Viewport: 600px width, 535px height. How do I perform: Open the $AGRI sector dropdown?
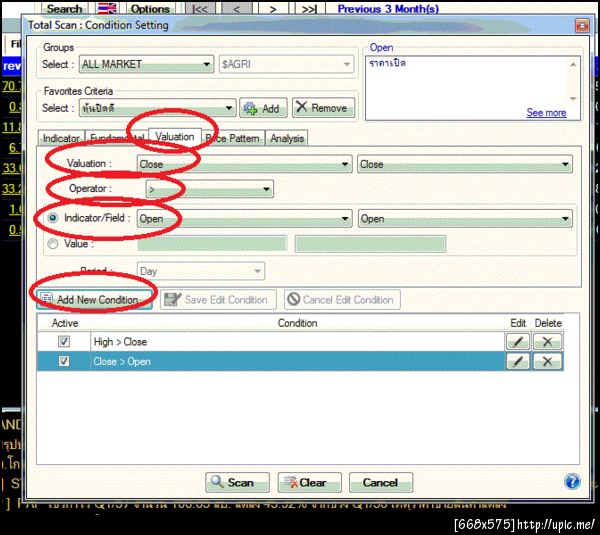click(286, 64)
